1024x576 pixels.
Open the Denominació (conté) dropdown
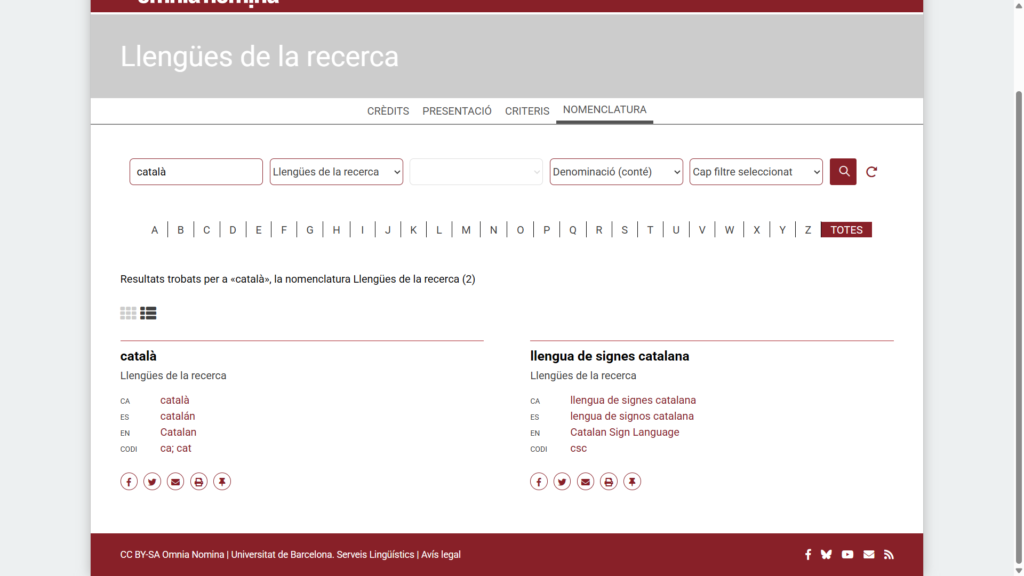[x=616, y=171]
